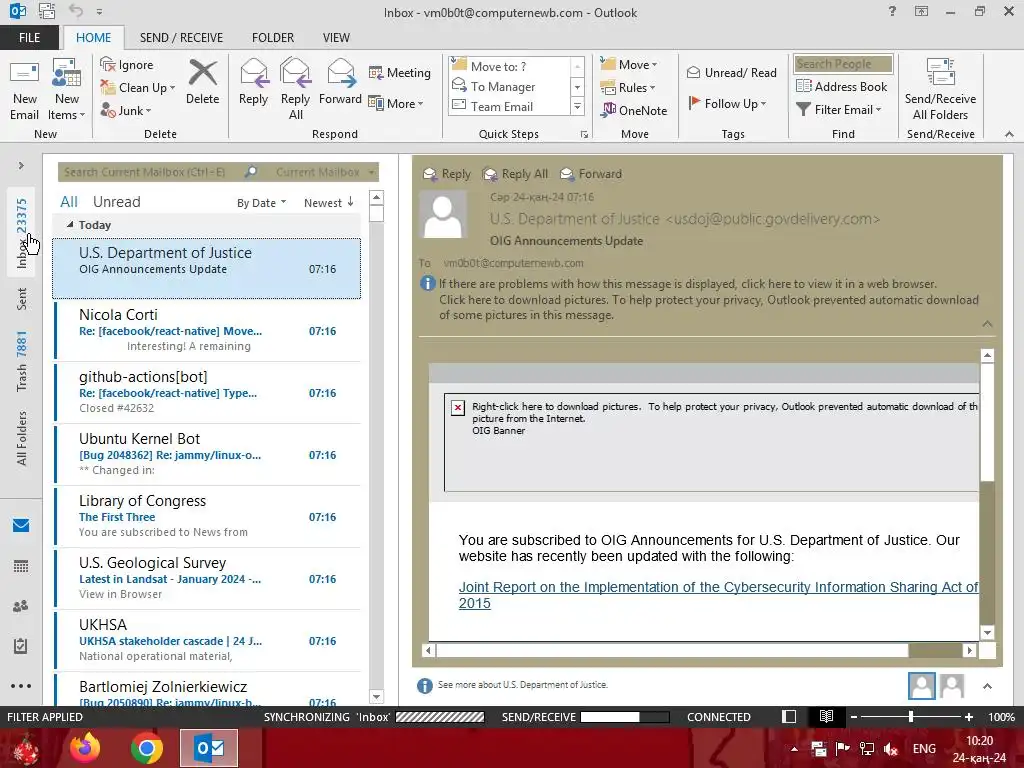The width and height of the screenshot is (1024, 768).
Task: Expand the Quick Steps gallery
Action: [x=577, y=106]
